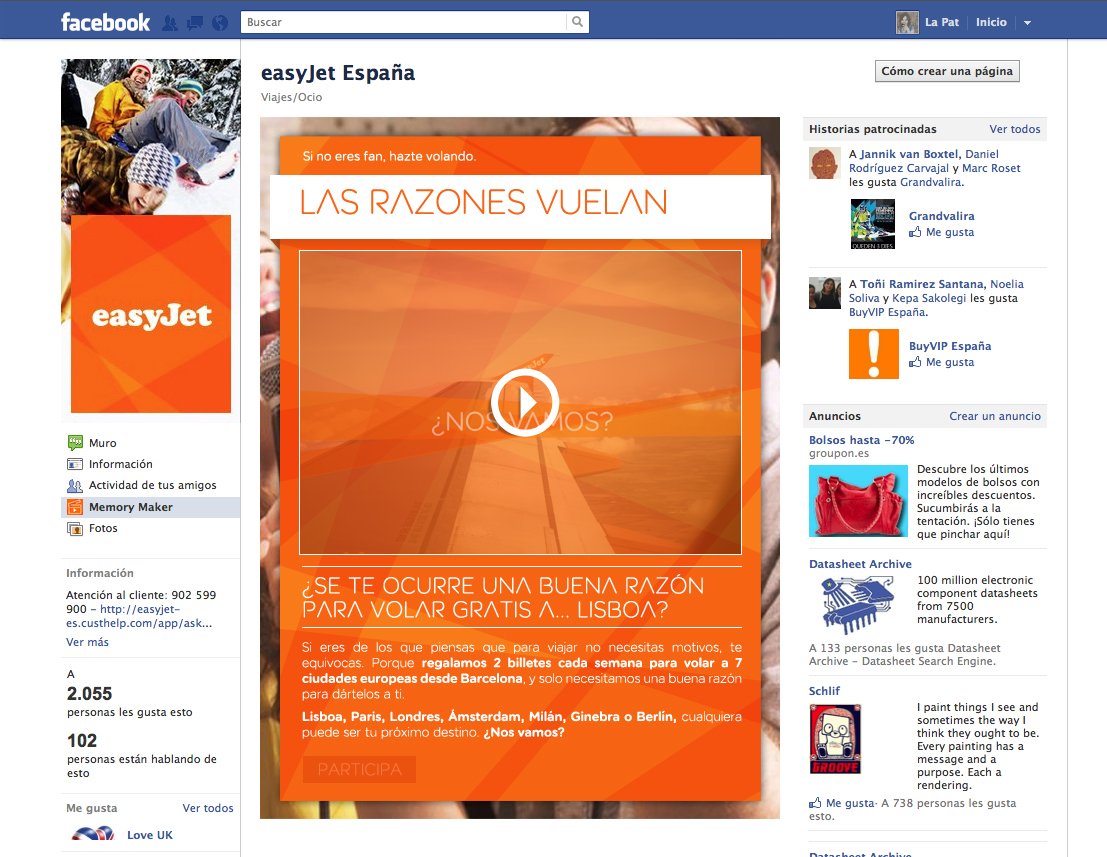Open Jannik van Boxtel profile

(909, 154)
